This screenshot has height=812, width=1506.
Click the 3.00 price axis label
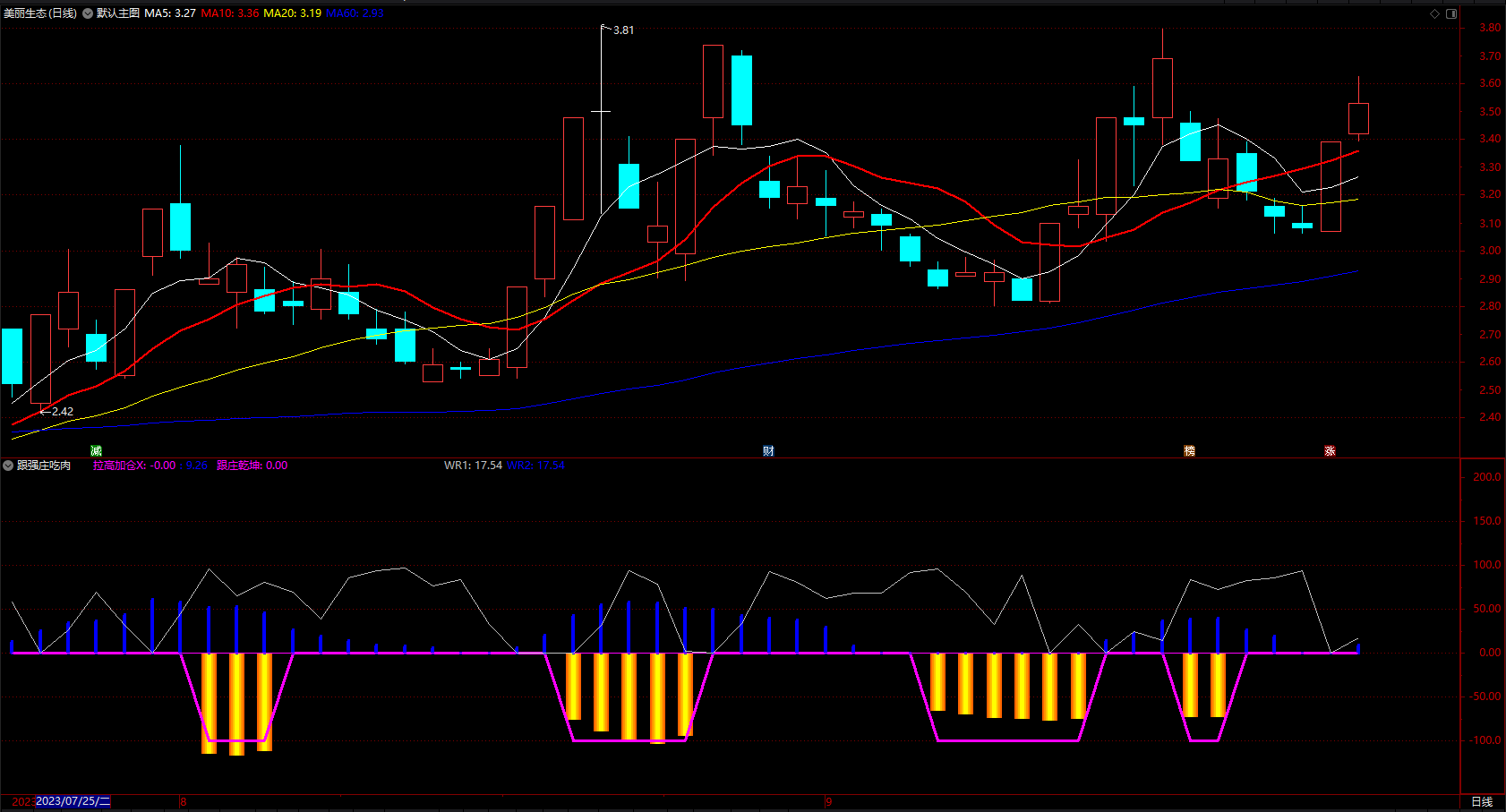(x=1490, y=251)
